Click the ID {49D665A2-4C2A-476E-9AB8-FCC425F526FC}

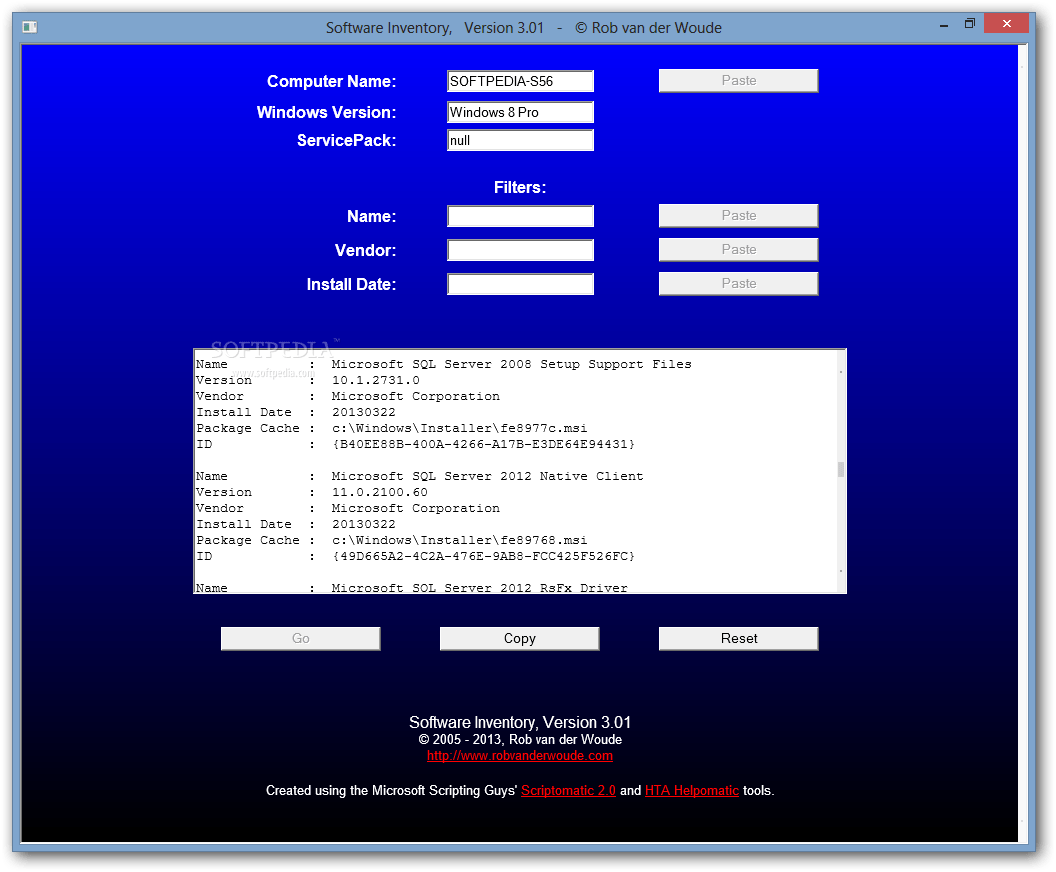coord(484,556)
